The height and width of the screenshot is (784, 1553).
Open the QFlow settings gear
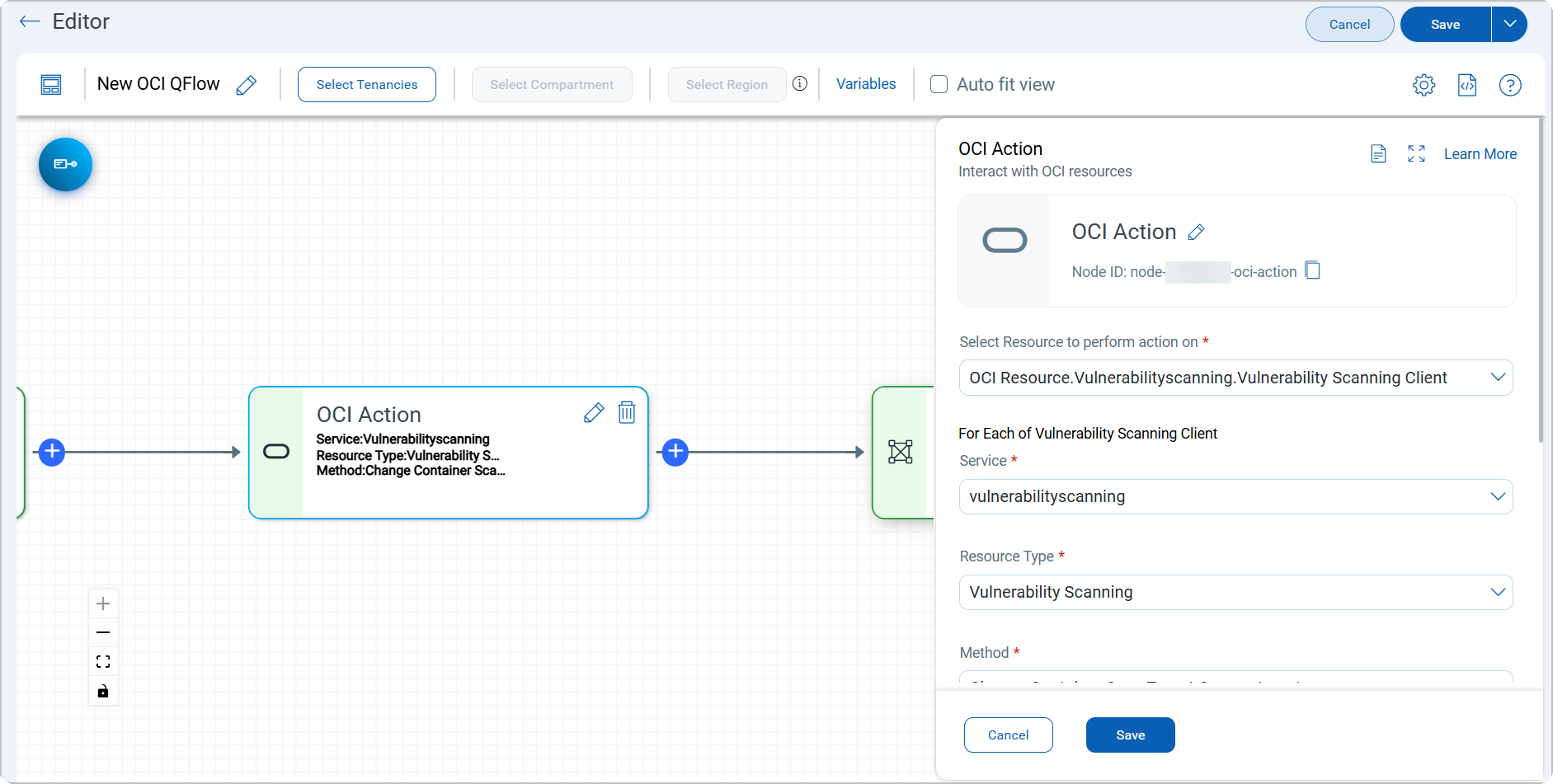tap(1424, 85)
